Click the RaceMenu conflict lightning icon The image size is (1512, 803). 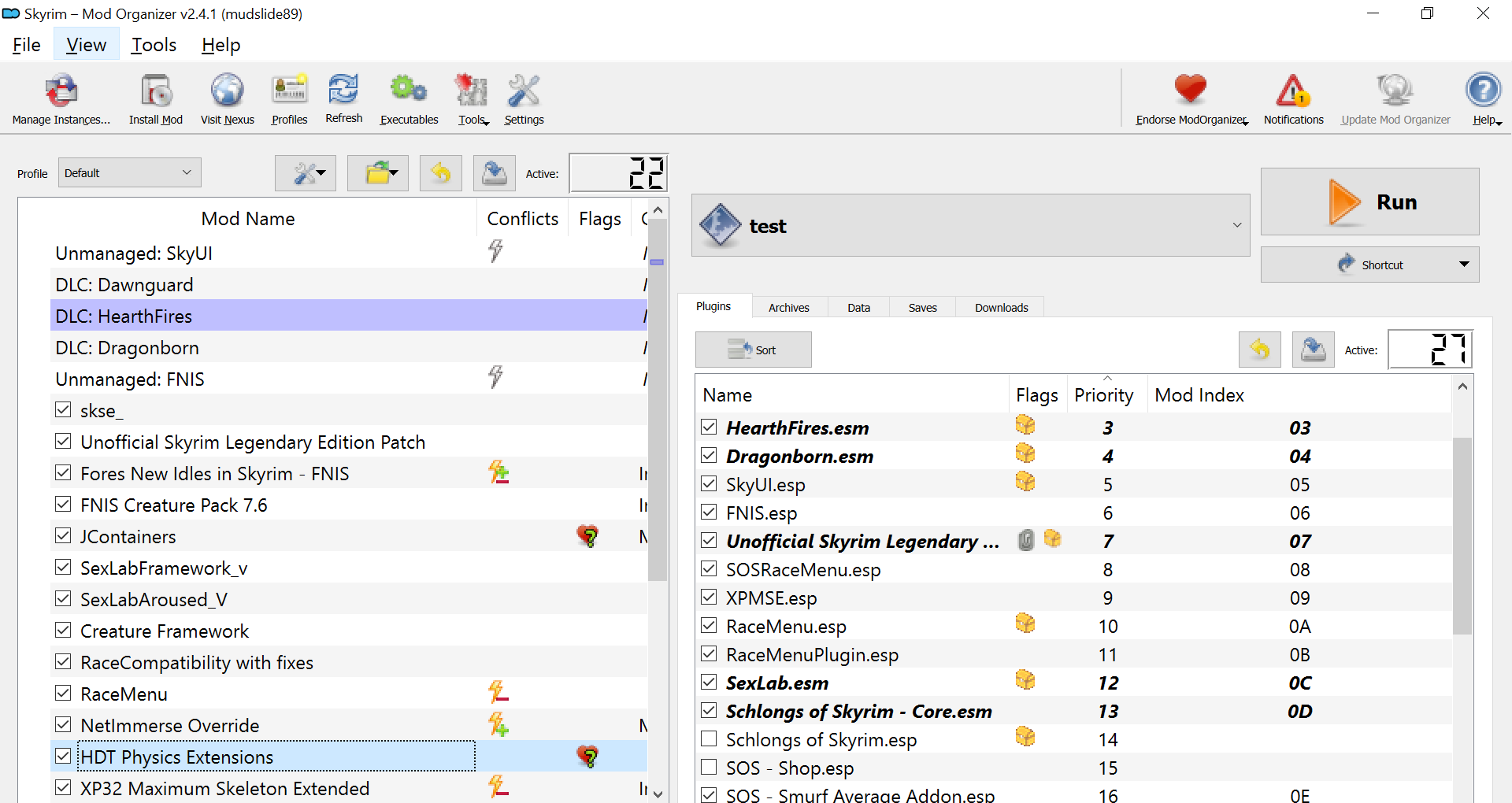pos(498,693)
